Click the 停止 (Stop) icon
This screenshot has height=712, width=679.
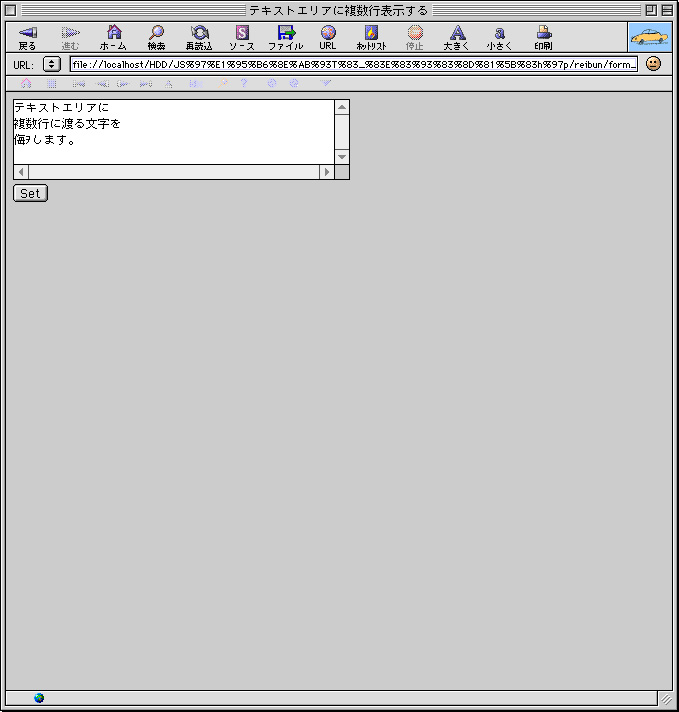click(x=415, y=38)
